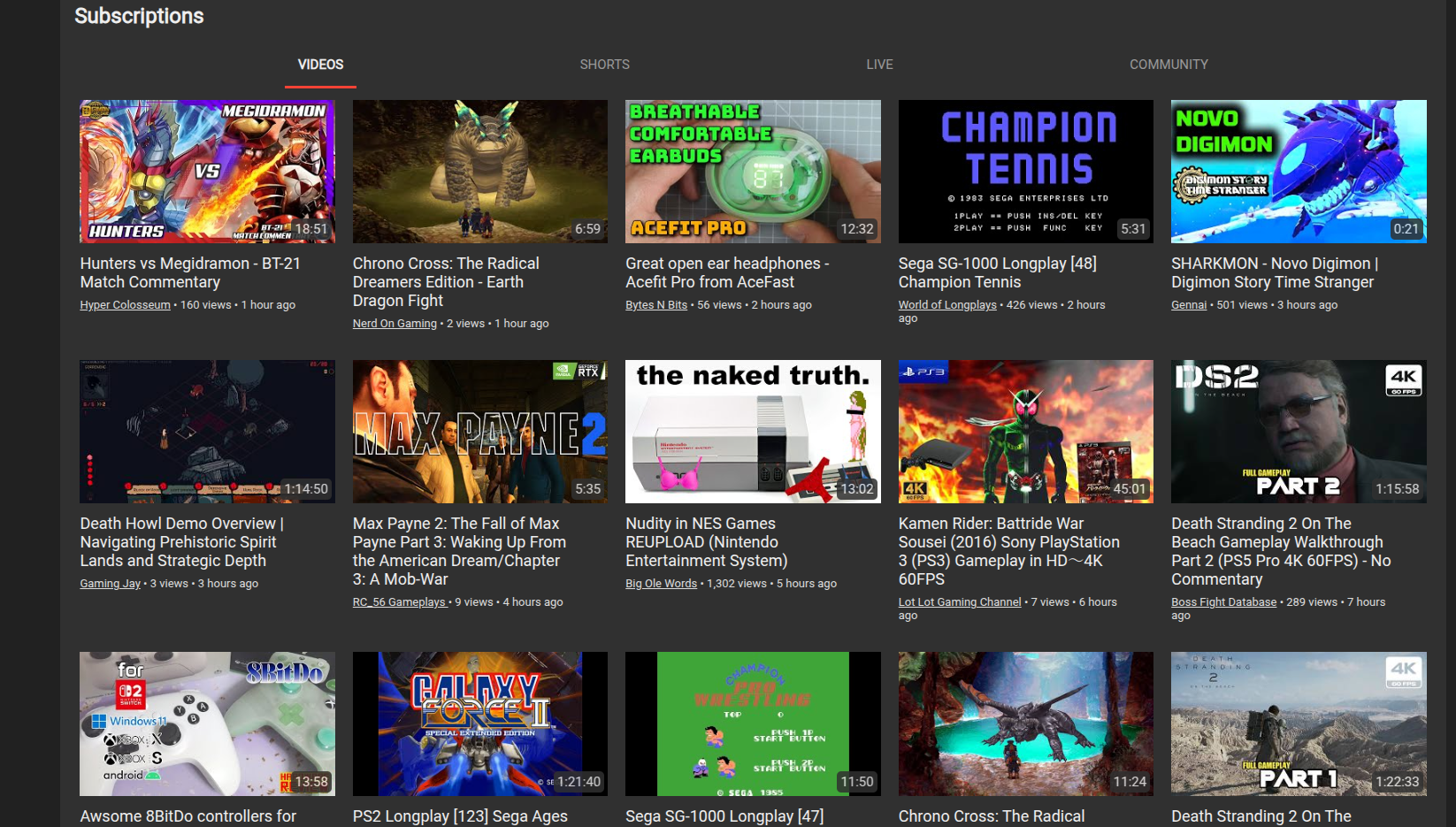Visit RC_56 Gameplays channel
The image size is (1456, 827).
(x=399, y=602)
